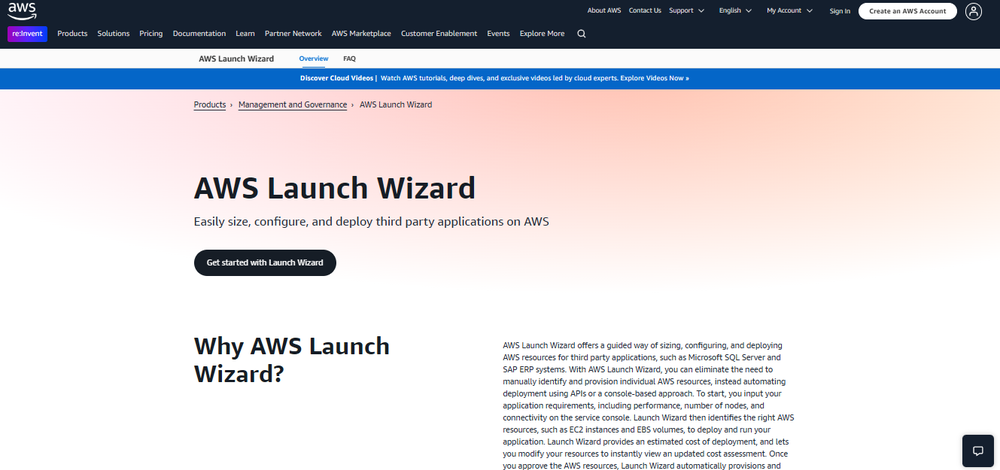The image size is (1000, 470).
Task: Switch to the Overview tab
Action: [x=313, y=59]
